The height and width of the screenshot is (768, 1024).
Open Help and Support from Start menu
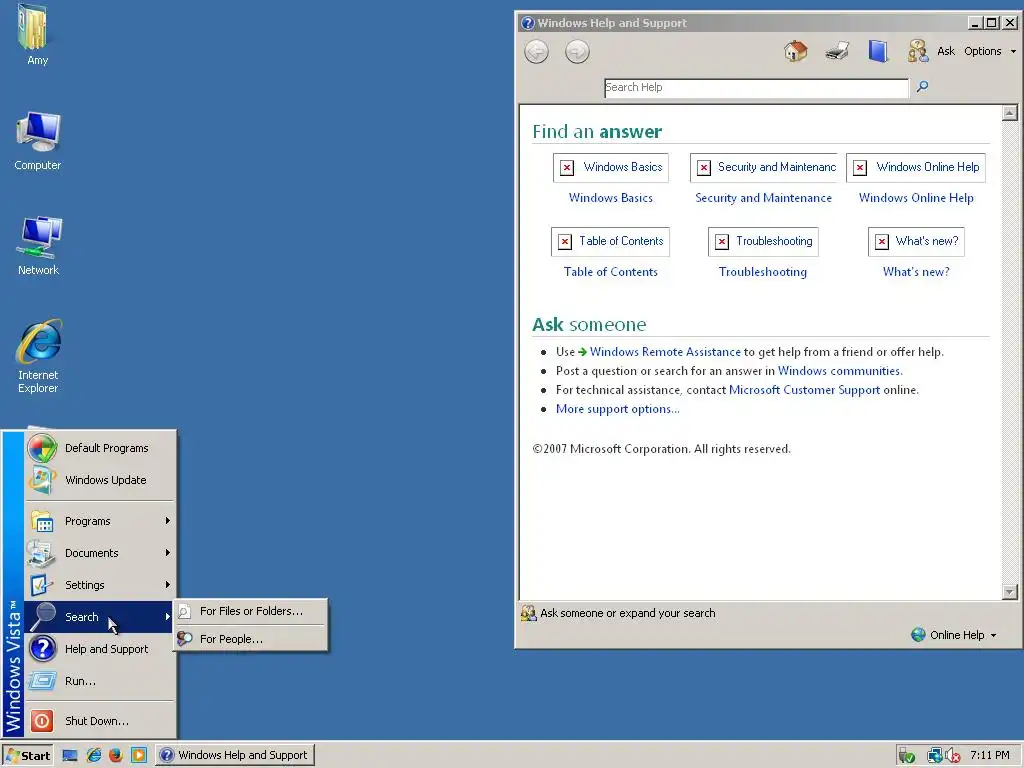pyautogui.click(x=101, y=649)
